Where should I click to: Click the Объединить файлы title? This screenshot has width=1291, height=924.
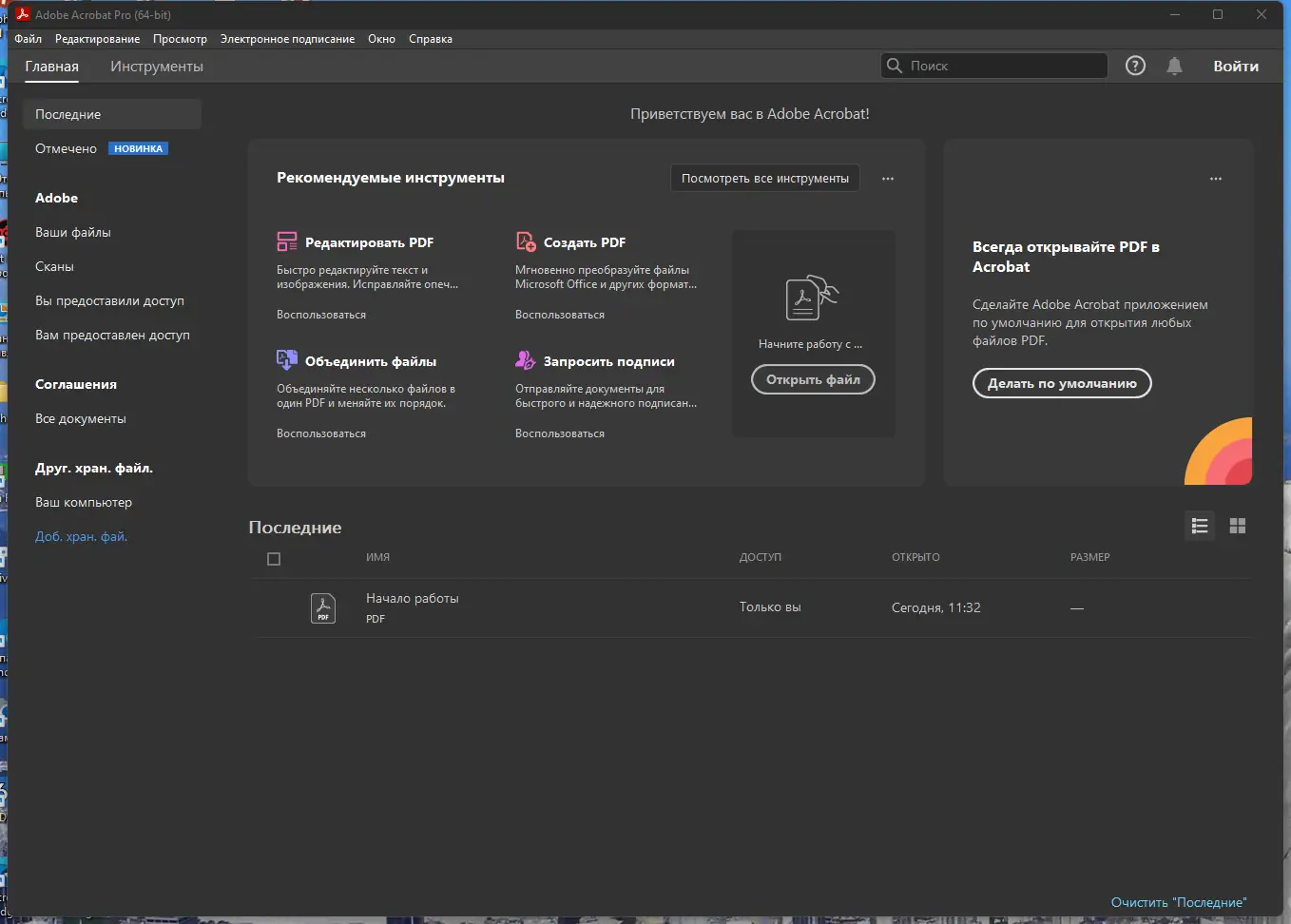[x=371, y=361]
